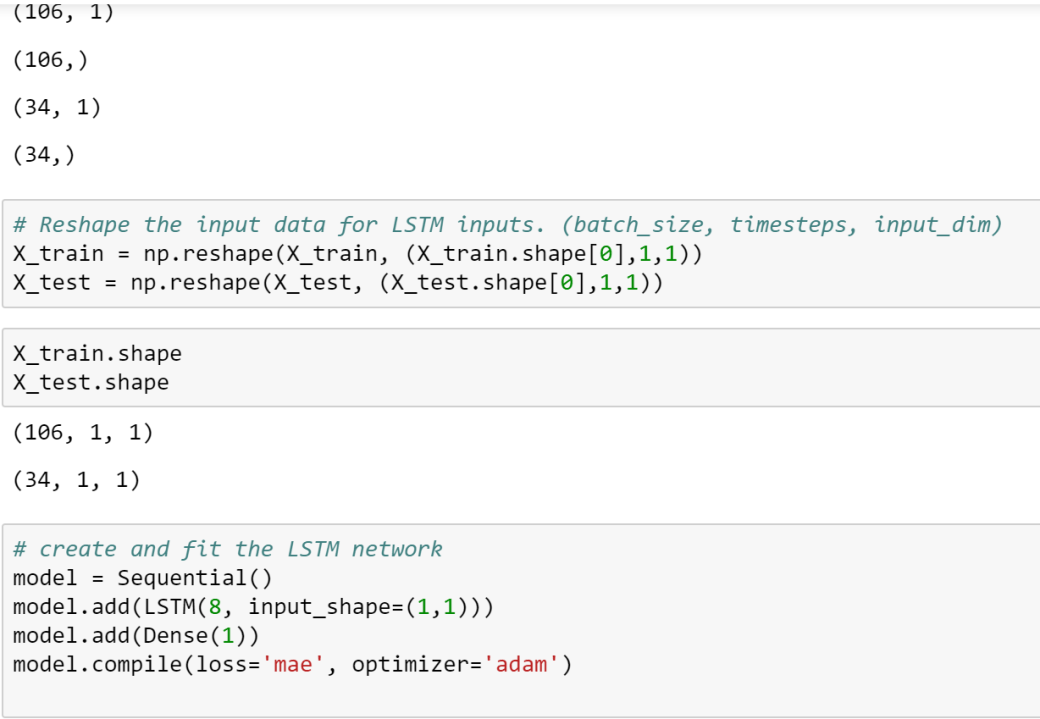1040x719 pixels.
Task: Click the X_test.shape code line
Action: pyautogui.click(x=91, y=383)
